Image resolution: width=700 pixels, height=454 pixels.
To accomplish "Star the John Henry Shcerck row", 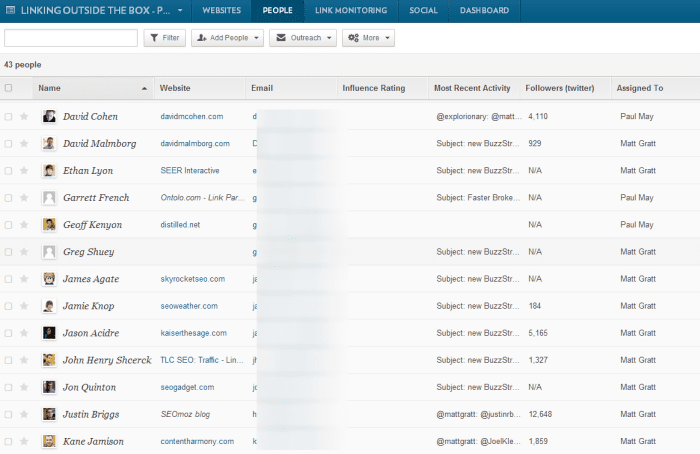I will coord(24,360).
